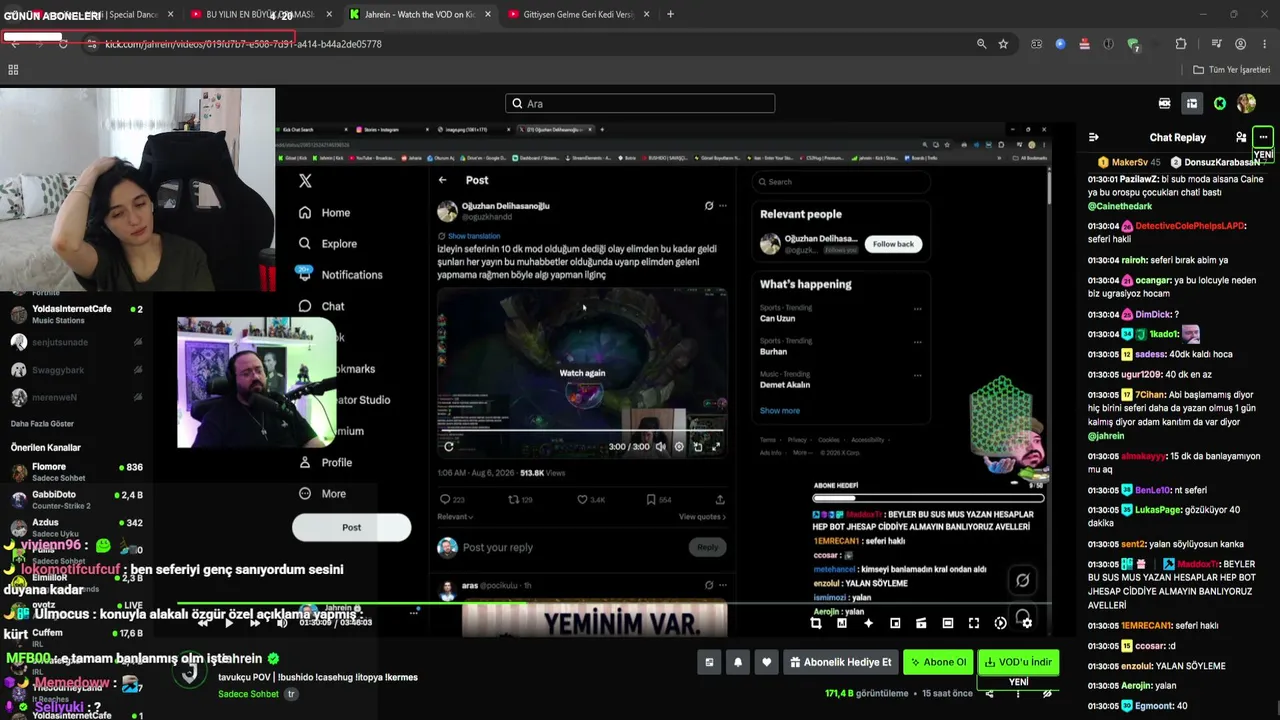
Task: Click More in the X sidebar
Action: click(x=322, y=493)
